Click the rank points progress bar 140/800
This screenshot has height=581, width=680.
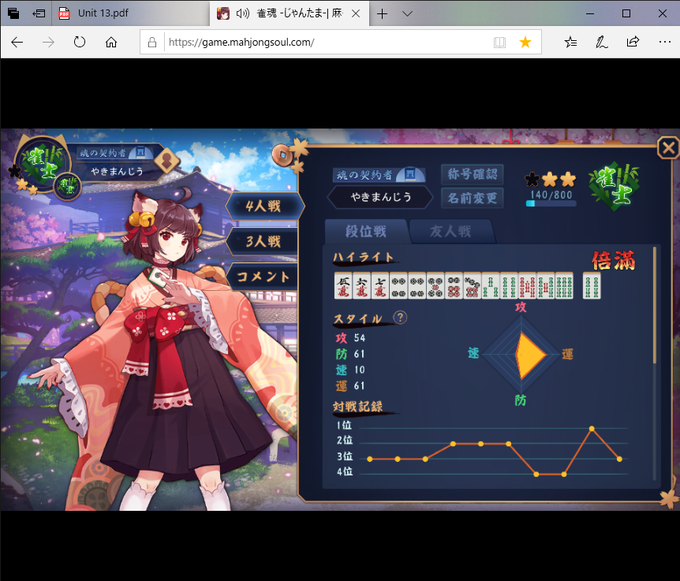[551, 203]
